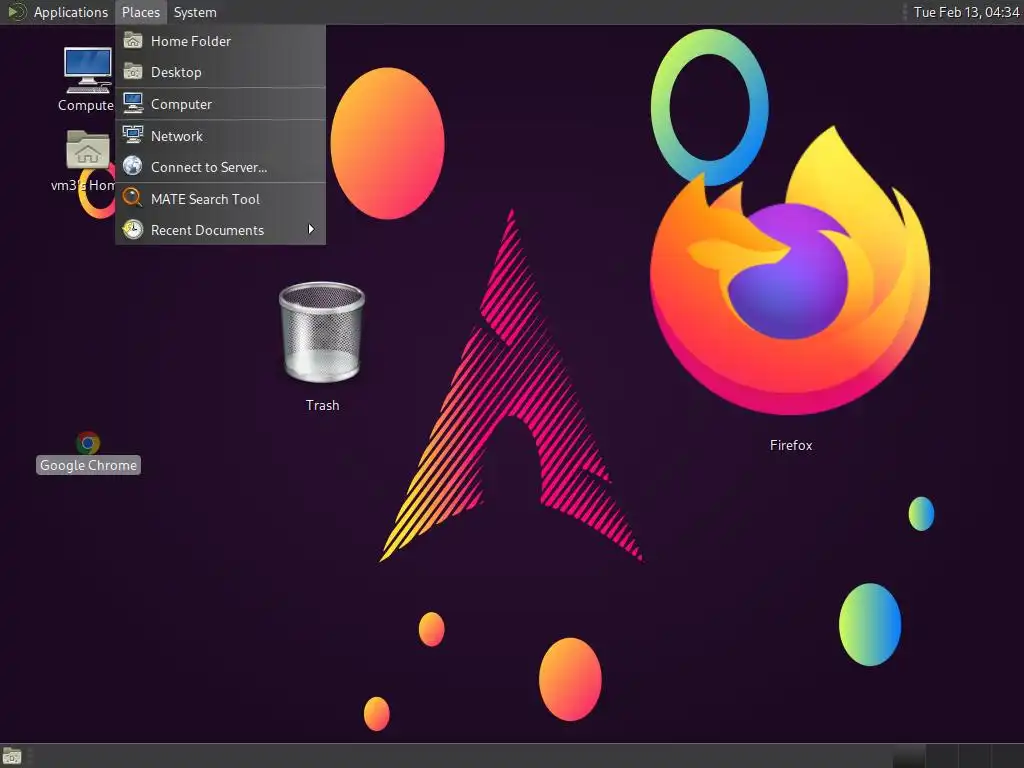Select the vm3's Home desktop icon
The width and height of the screenshot is (1024, 768).
(x=88, y=150)
